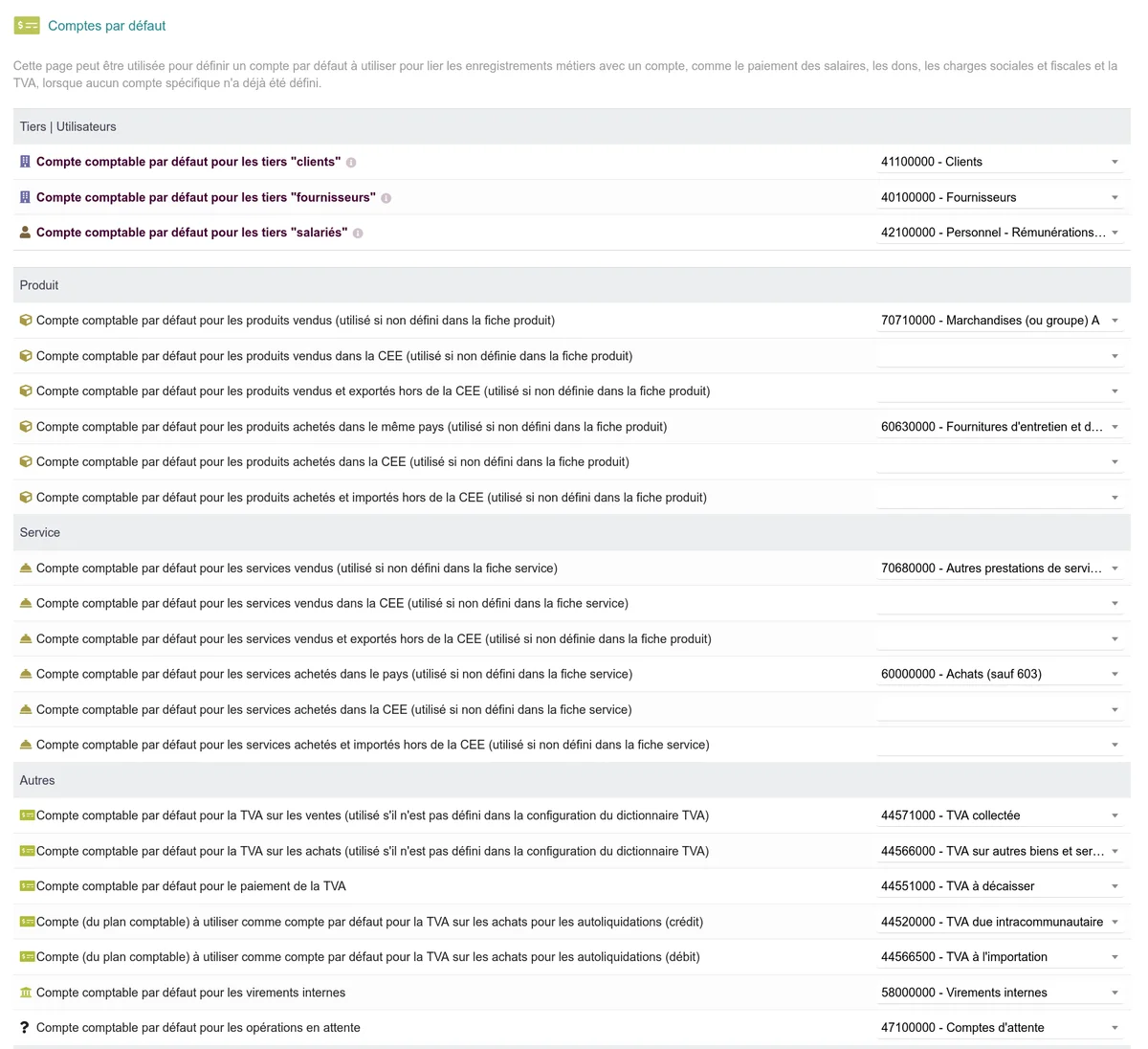Screen dimensions: 1148x1049
Task: Click label about le paiement de la TVA
Action: click(191, 886)
